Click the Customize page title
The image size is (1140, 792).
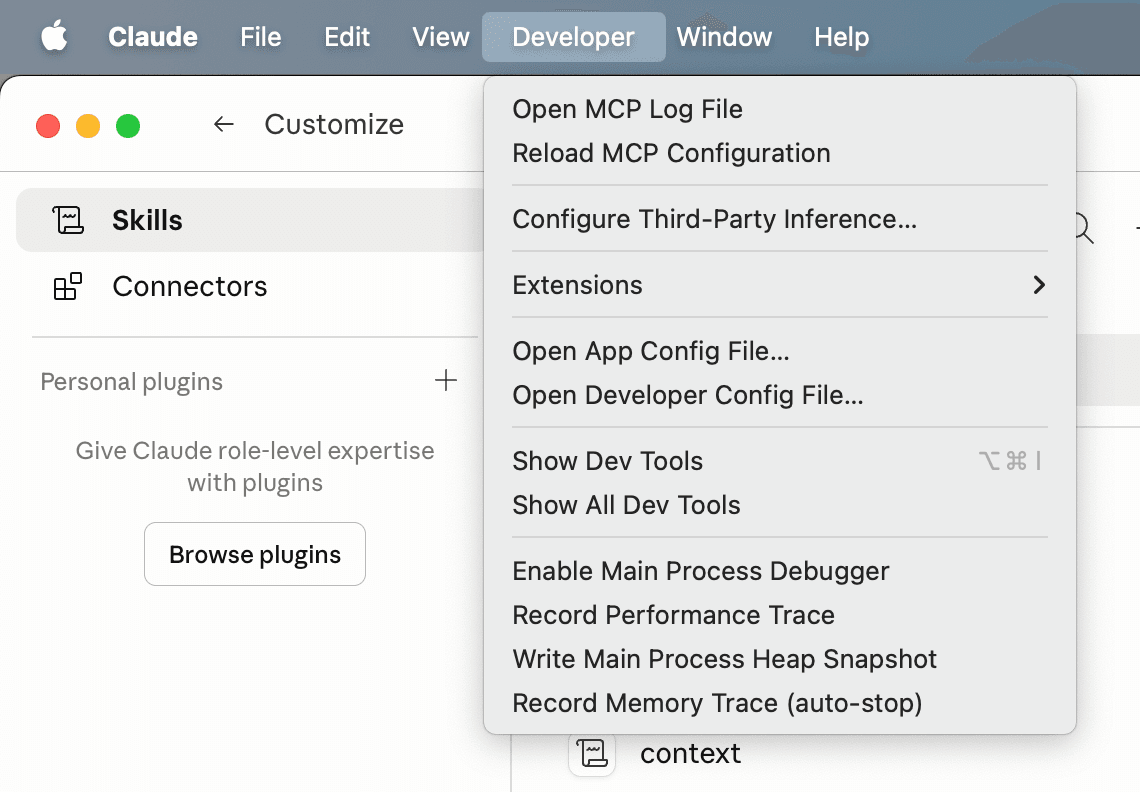[x=334, y=124]
